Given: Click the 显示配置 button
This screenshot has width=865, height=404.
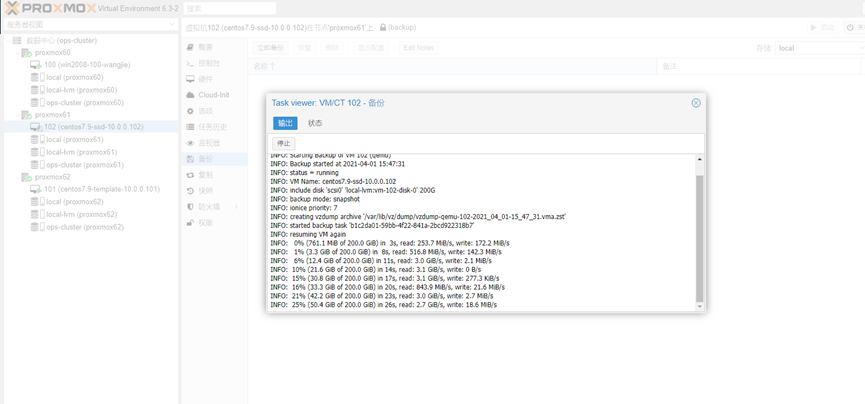Looking at the screenshot, I should point(369,48).
